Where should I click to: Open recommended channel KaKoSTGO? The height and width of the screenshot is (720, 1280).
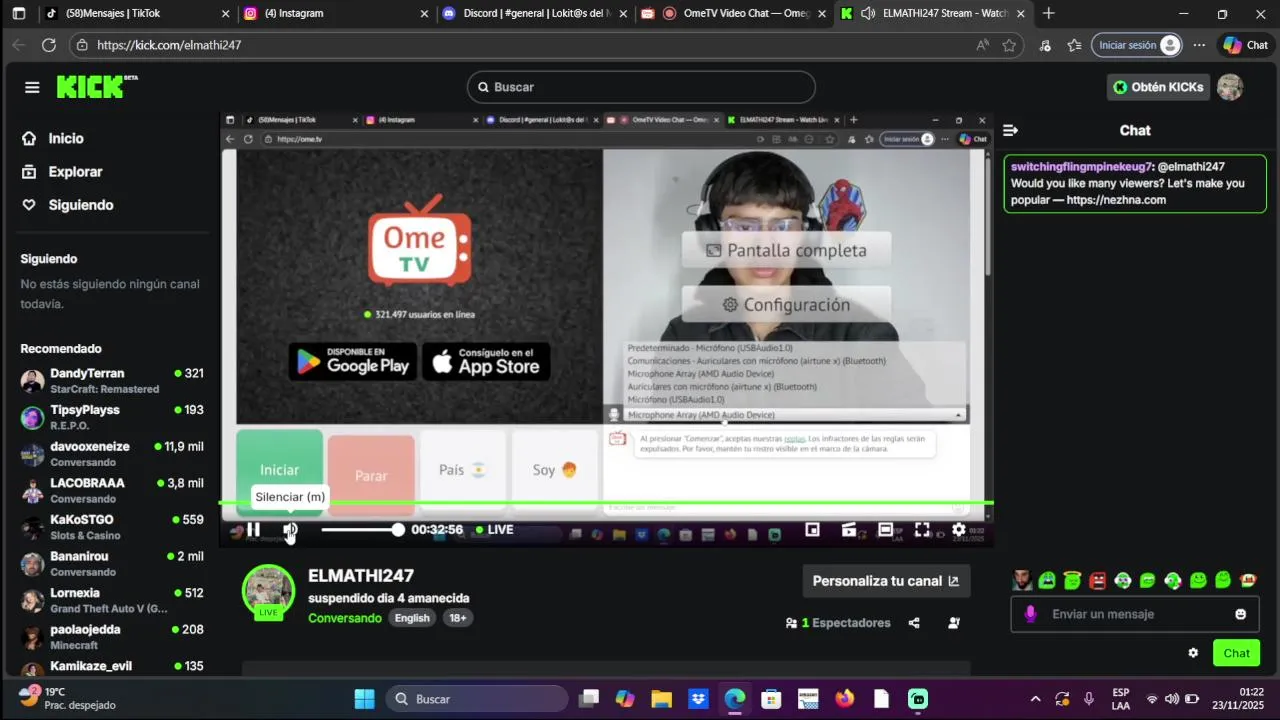click(112, 527)
